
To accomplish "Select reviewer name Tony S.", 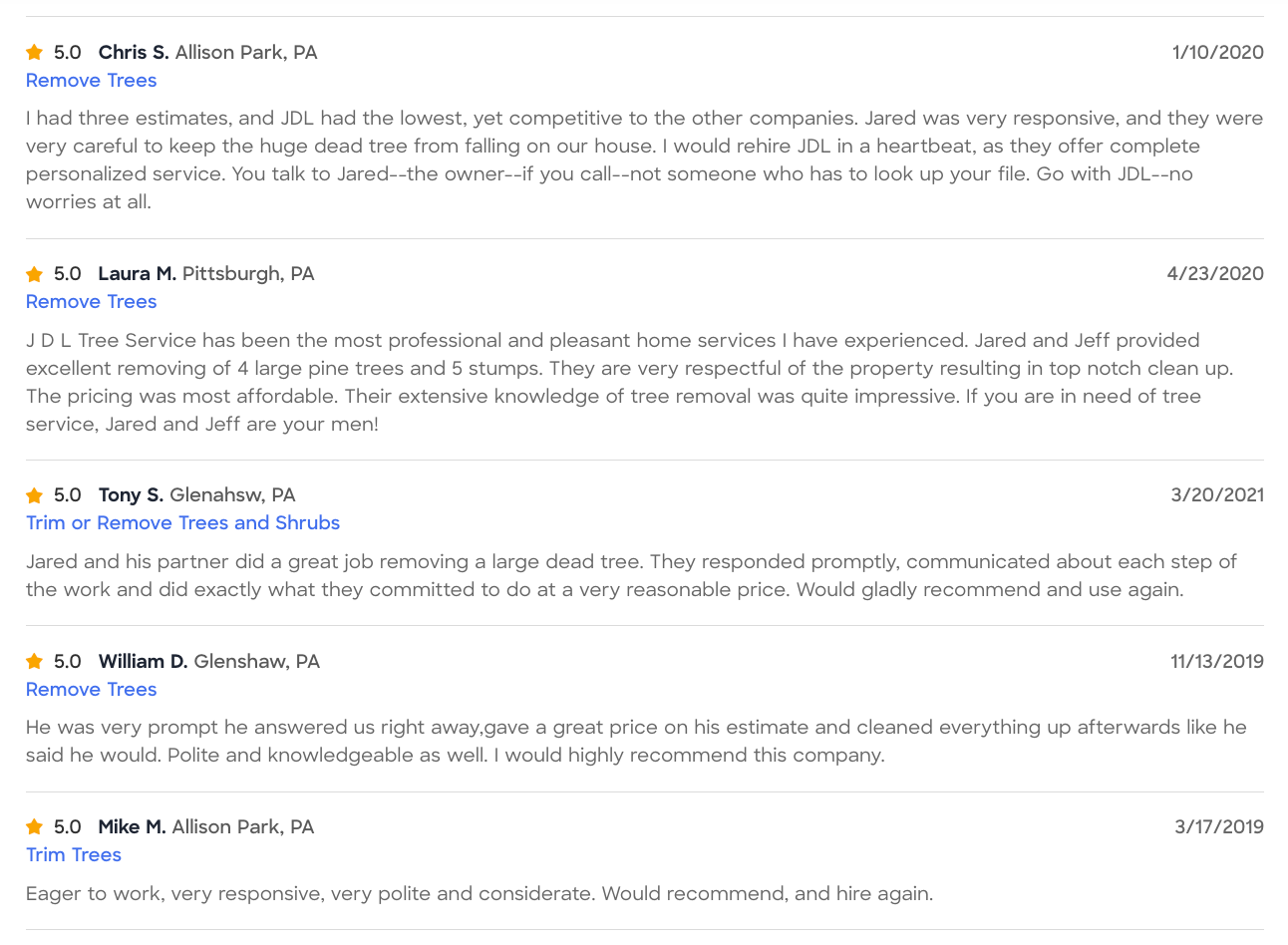I will pyautogui.click(x=131, y=494).
